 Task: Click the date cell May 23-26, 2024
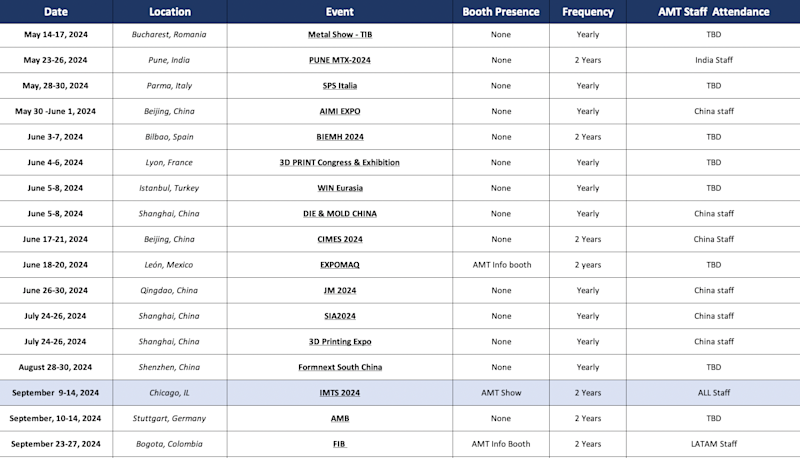click(56, 60)
